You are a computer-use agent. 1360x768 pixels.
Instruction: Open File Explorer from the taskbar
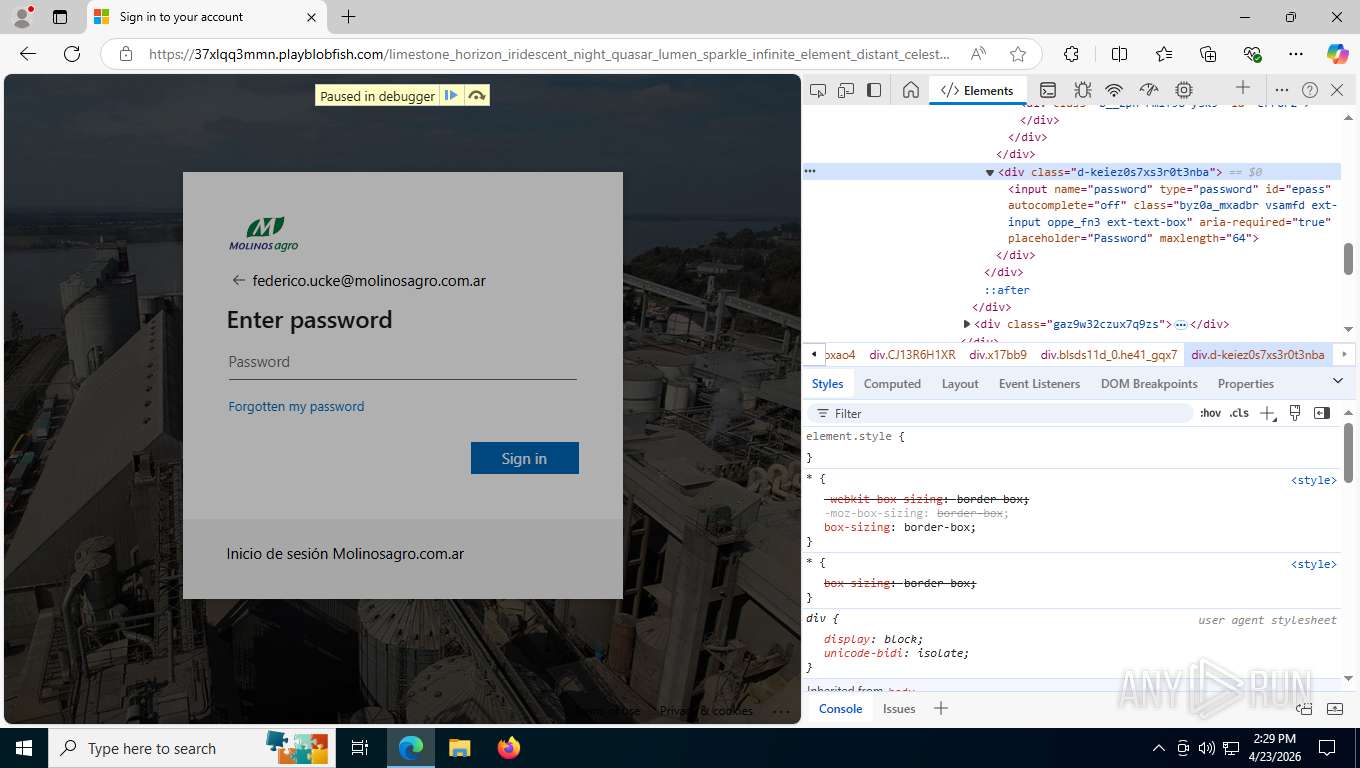pyautogui.click(x=459, y=748)
